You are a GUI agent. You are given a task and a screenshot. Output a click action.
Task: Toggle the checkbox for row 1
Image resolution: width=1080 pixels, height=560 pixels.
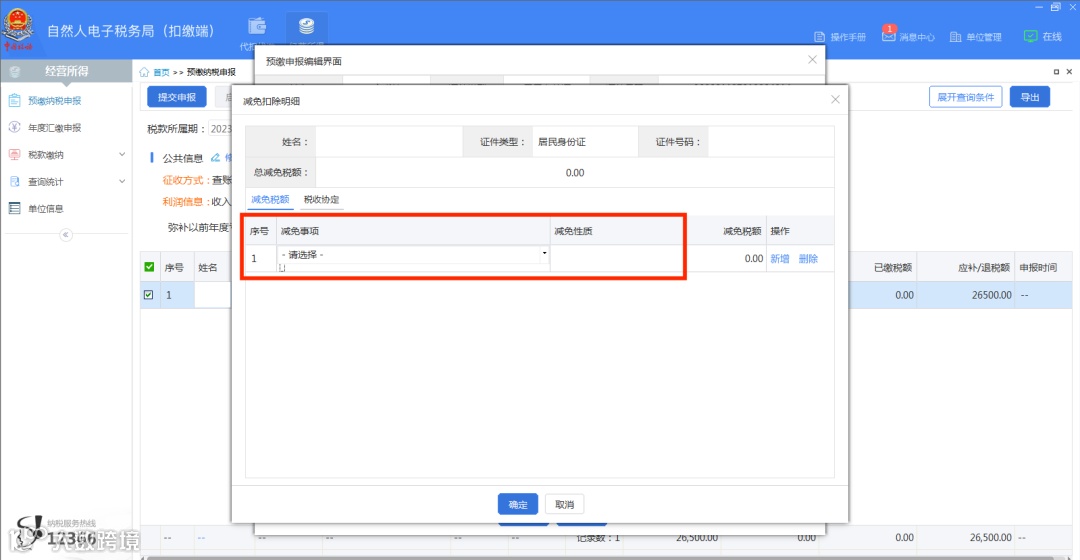[x=149, y=295]
